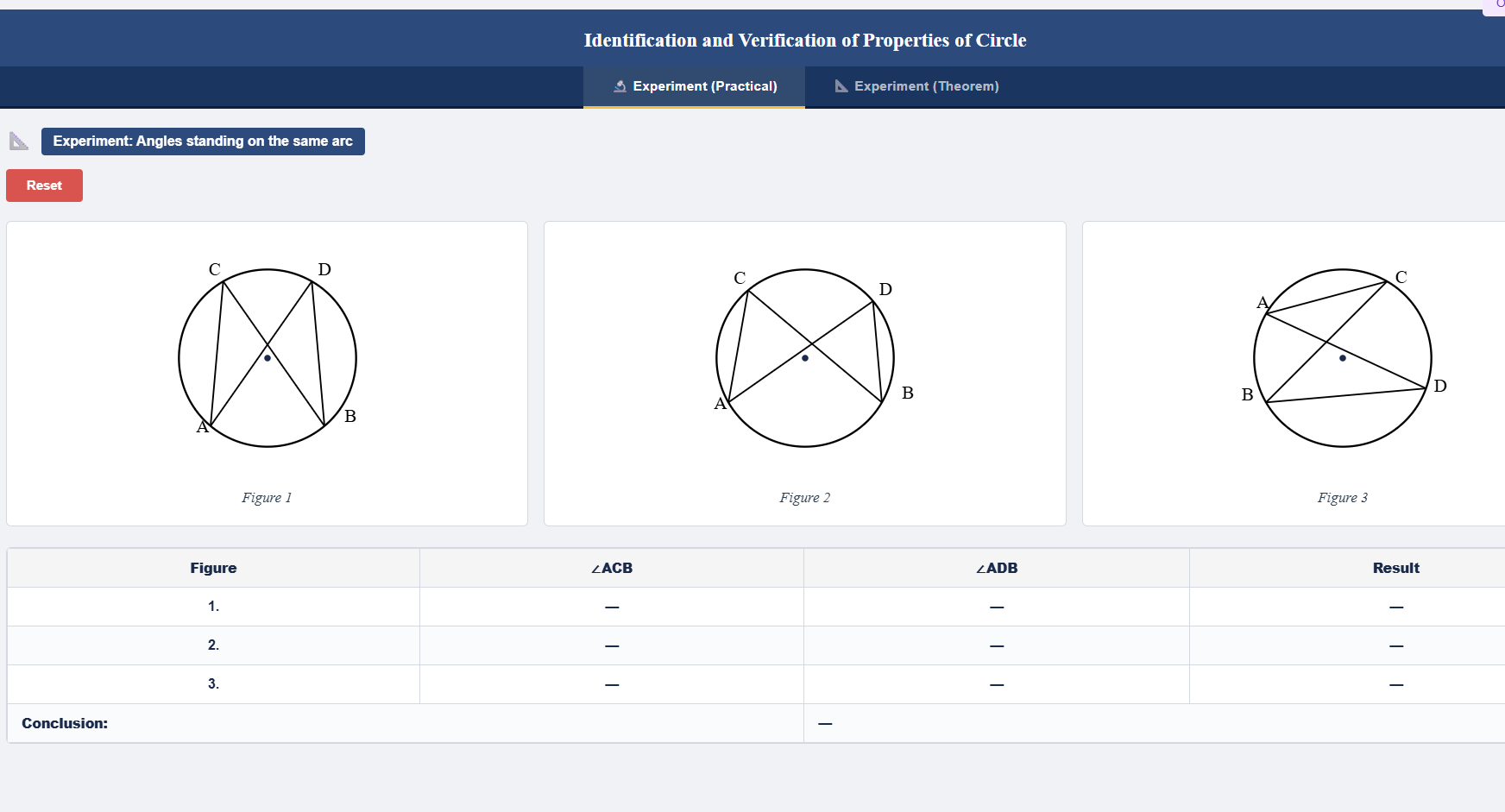Click point B in Figure 1
The width and height of the screenshot is (1505, 812).
pos(349,418)
